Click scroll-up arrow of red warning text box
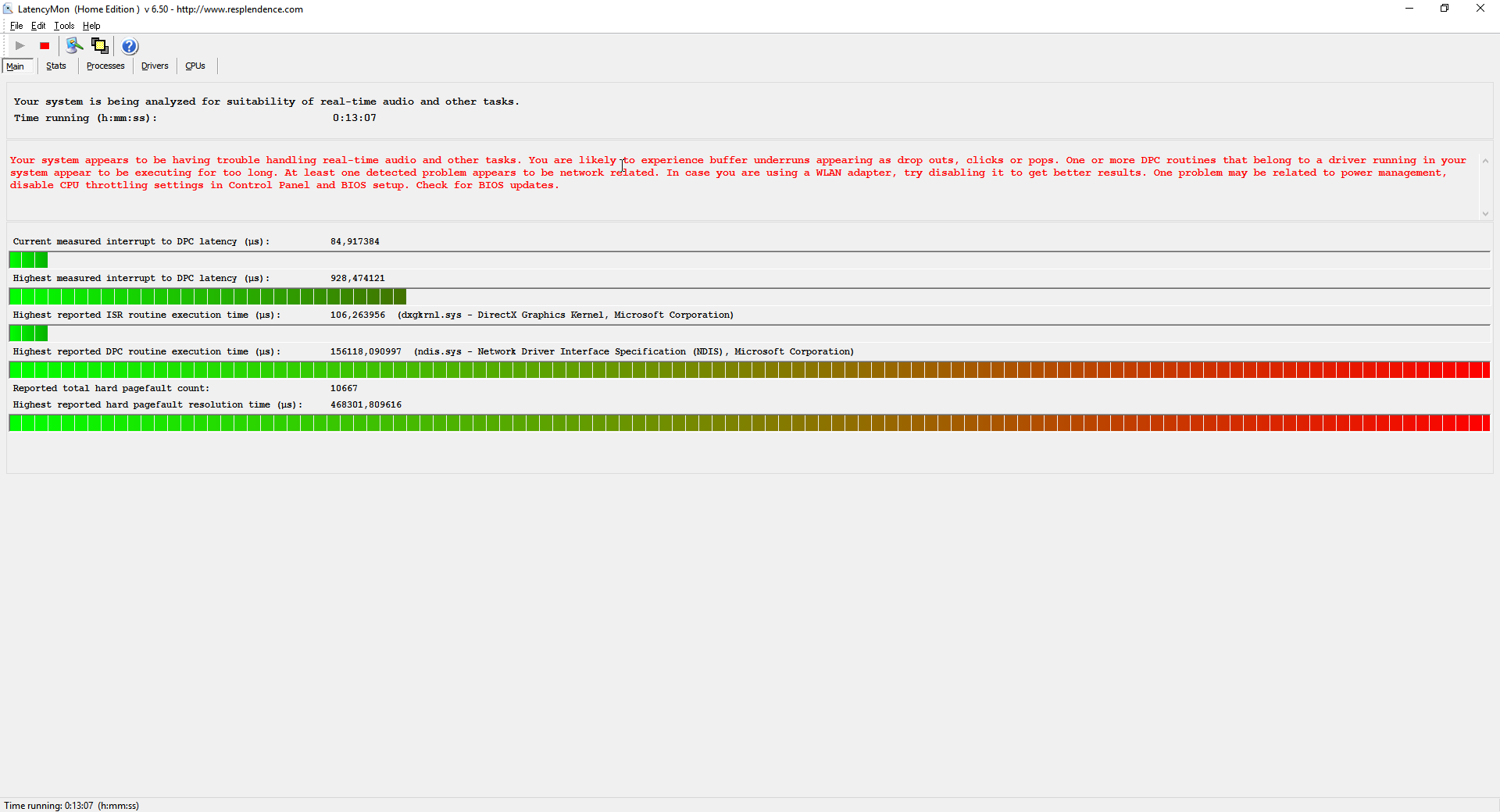 pyautogui.click(x=1485, y=161)
